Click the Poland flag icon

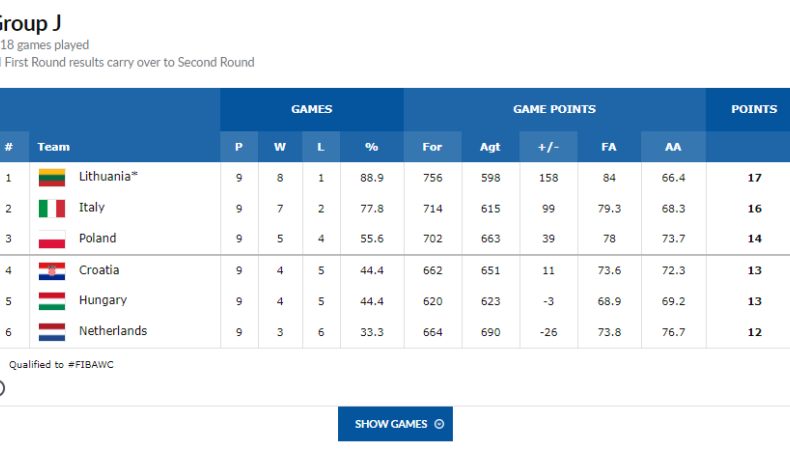click(52, 239)
